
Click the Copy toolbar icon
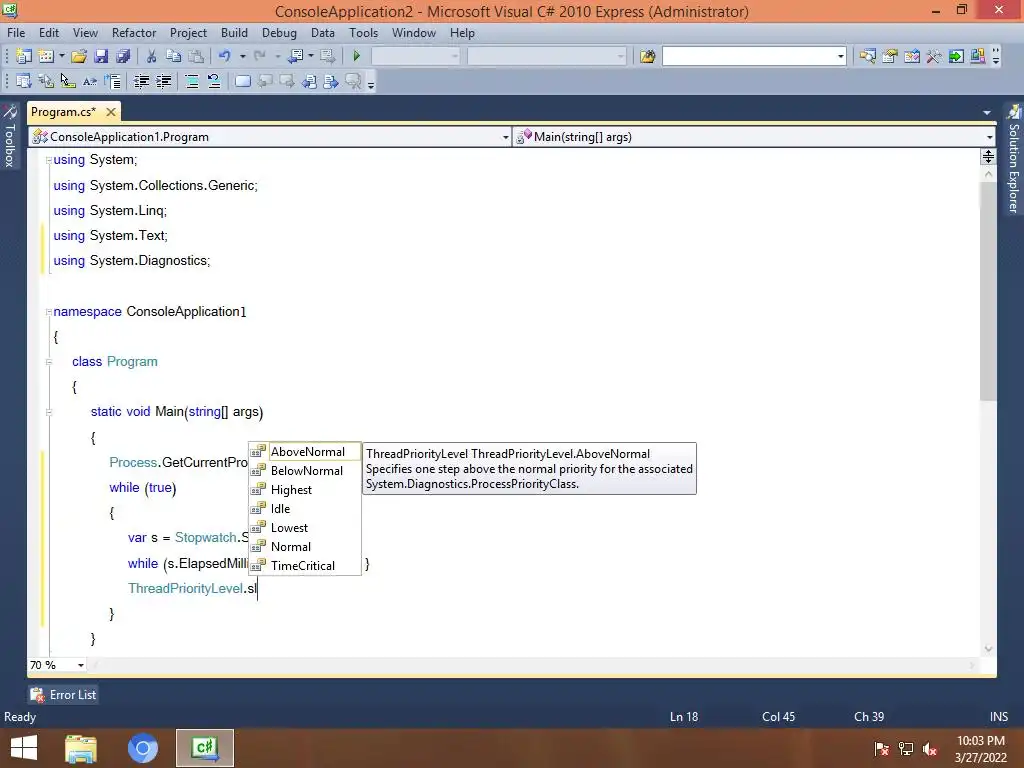(x=174, y=56)
